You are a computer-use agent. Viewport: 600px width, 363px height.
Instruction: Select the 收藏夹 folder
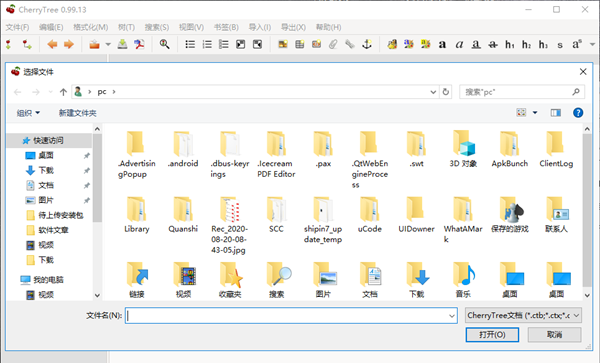230,280
